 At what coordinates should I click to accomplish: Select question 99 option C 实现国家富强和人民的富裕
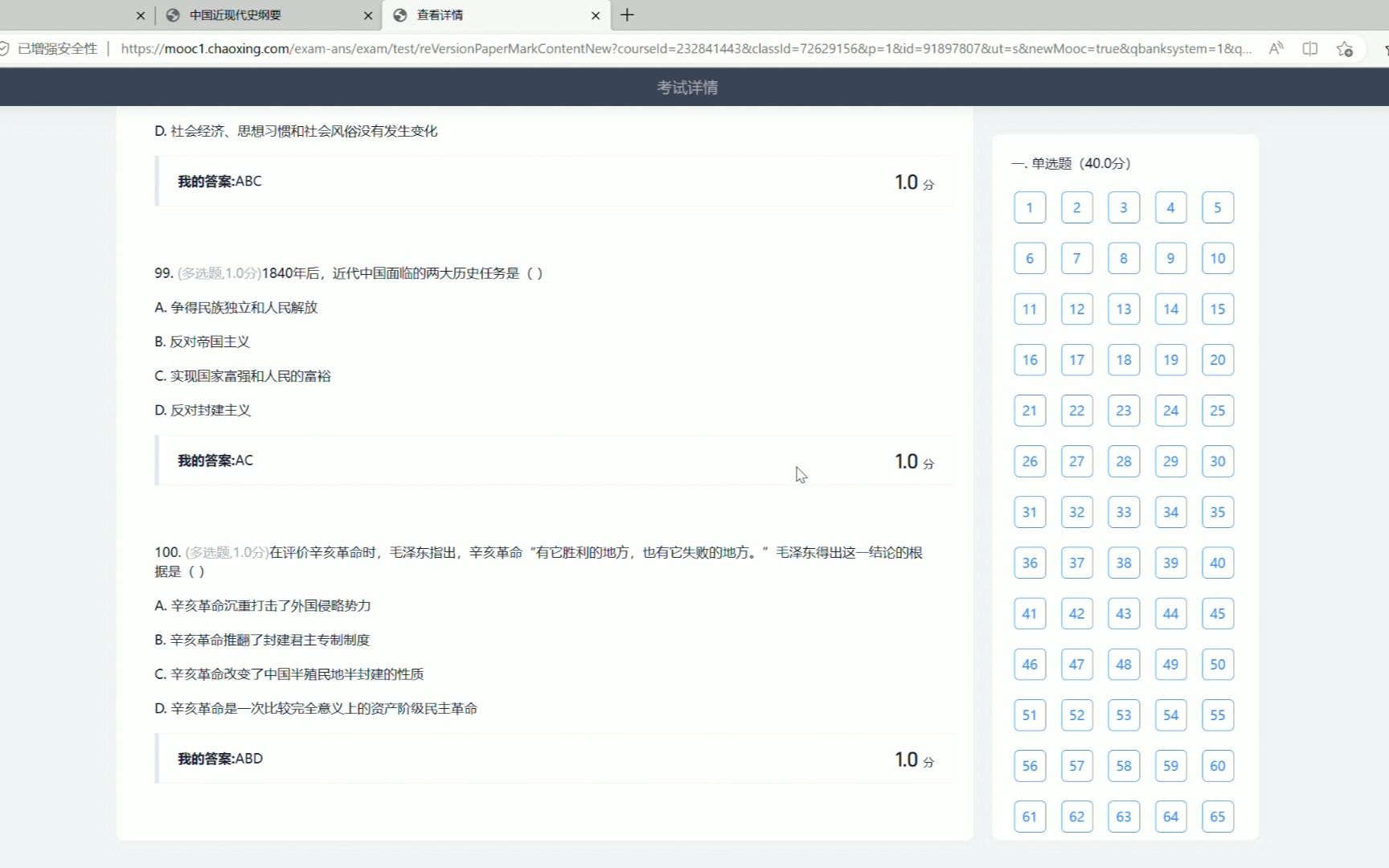coord(243,376)
